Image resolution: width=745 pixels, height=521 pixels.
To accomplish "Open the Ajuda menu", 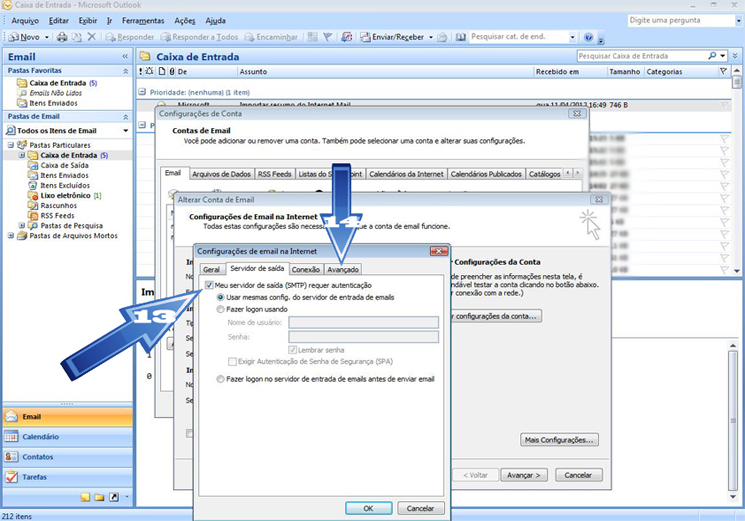I will click(215, 20).
